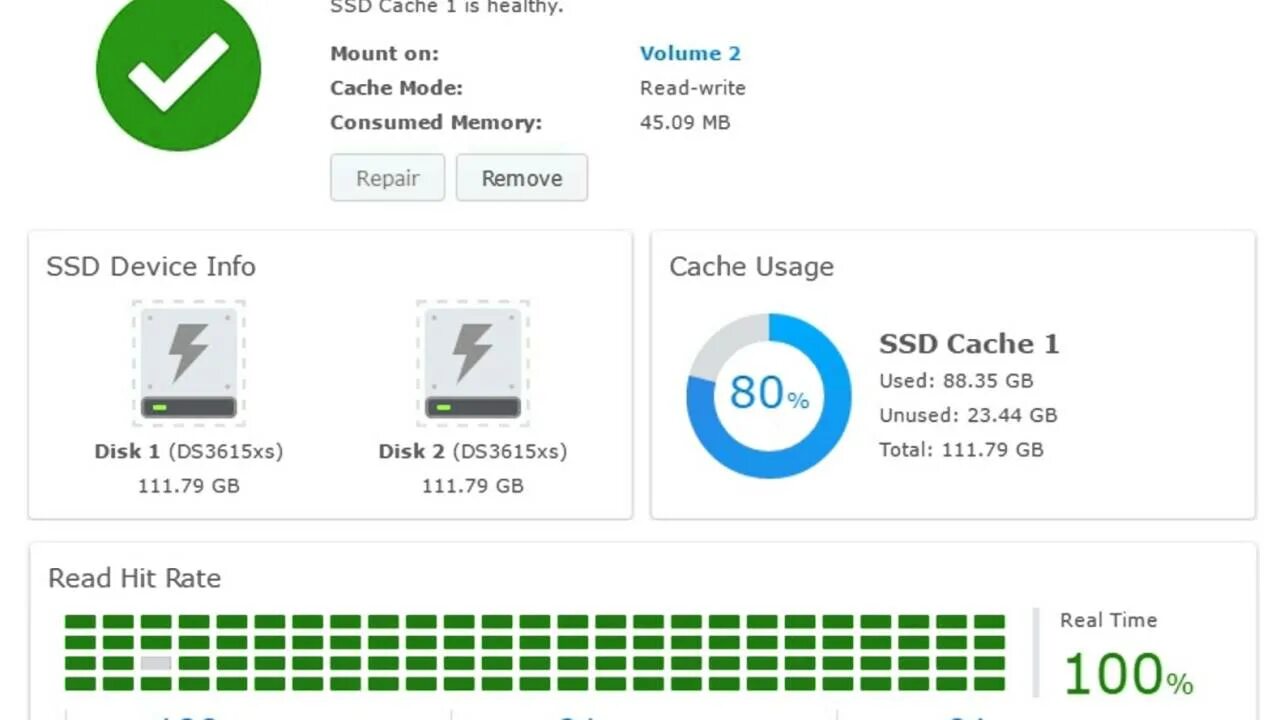Click the green healthy checkmark status icon
Screen dimensions: 1280x720
pyautogui.click(x=178, y=69)
